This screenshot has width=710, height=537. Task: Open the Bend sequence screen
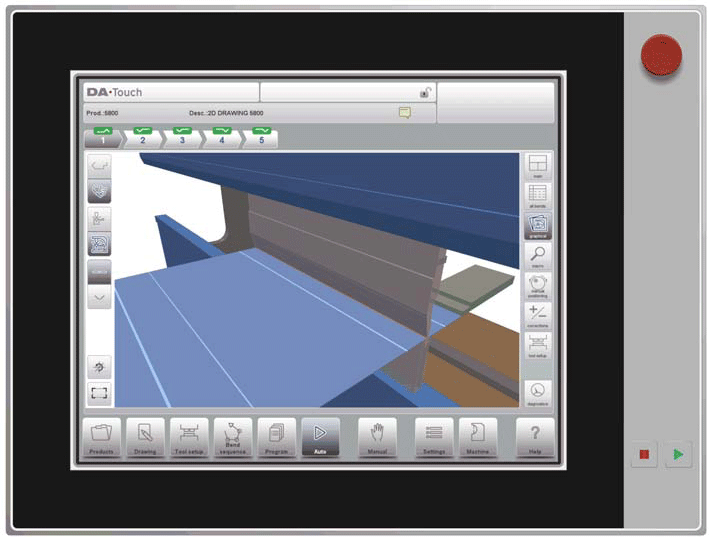(233, 437)
